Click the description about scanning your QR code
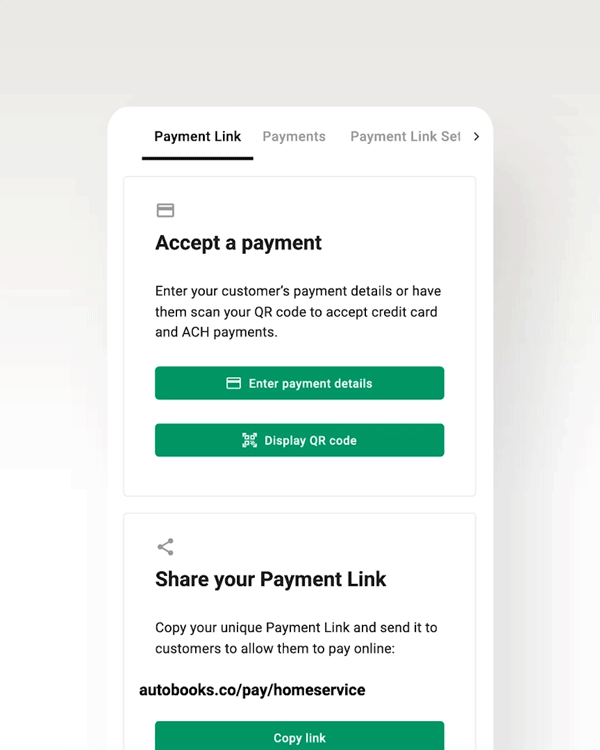Image resolution: width=600 pixels, height=750 pixels. 298,311
